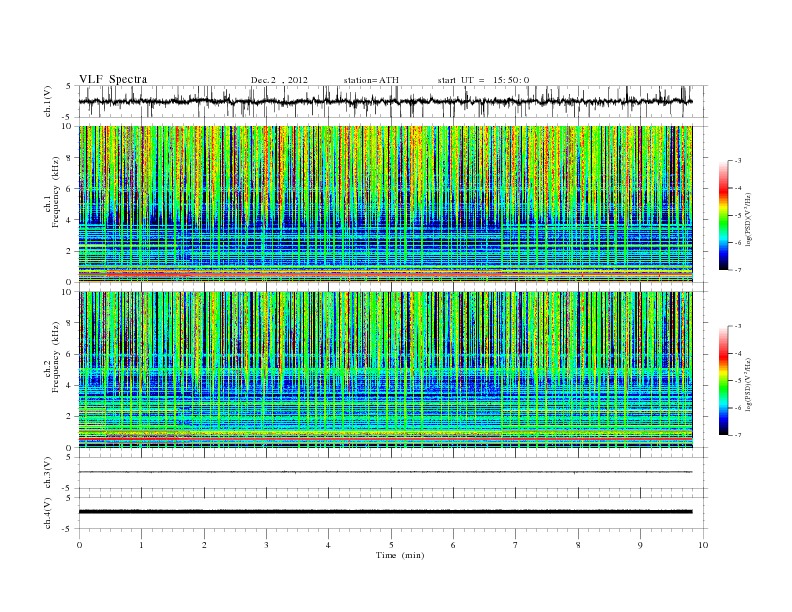Click time axis tick label "4" at bottom
This screenshot has height=612, width=792.
click(328, 545)
